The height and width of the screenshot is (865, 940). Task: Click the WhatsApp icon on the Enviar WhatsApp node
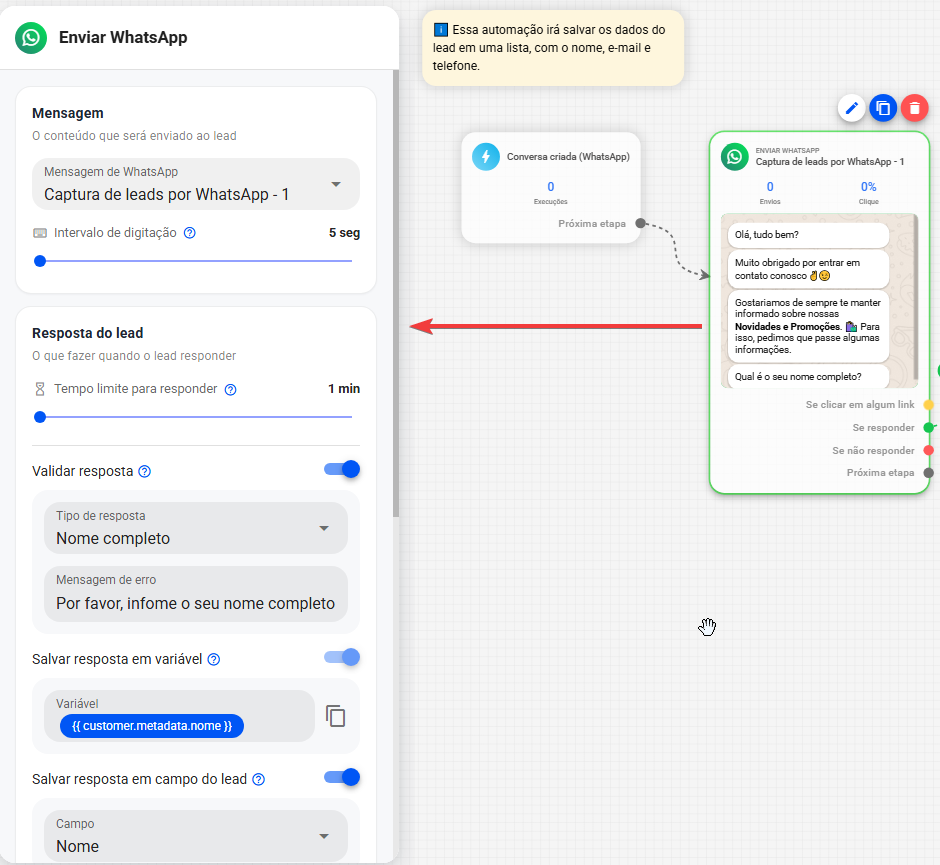[x=734, y=157]
